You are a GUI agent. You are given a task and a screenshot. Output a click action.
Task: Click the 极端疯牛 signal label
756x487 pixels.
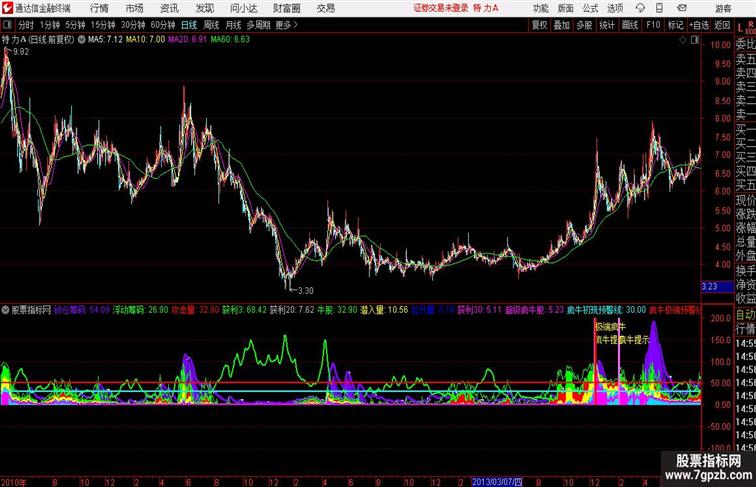click(610, 326)
